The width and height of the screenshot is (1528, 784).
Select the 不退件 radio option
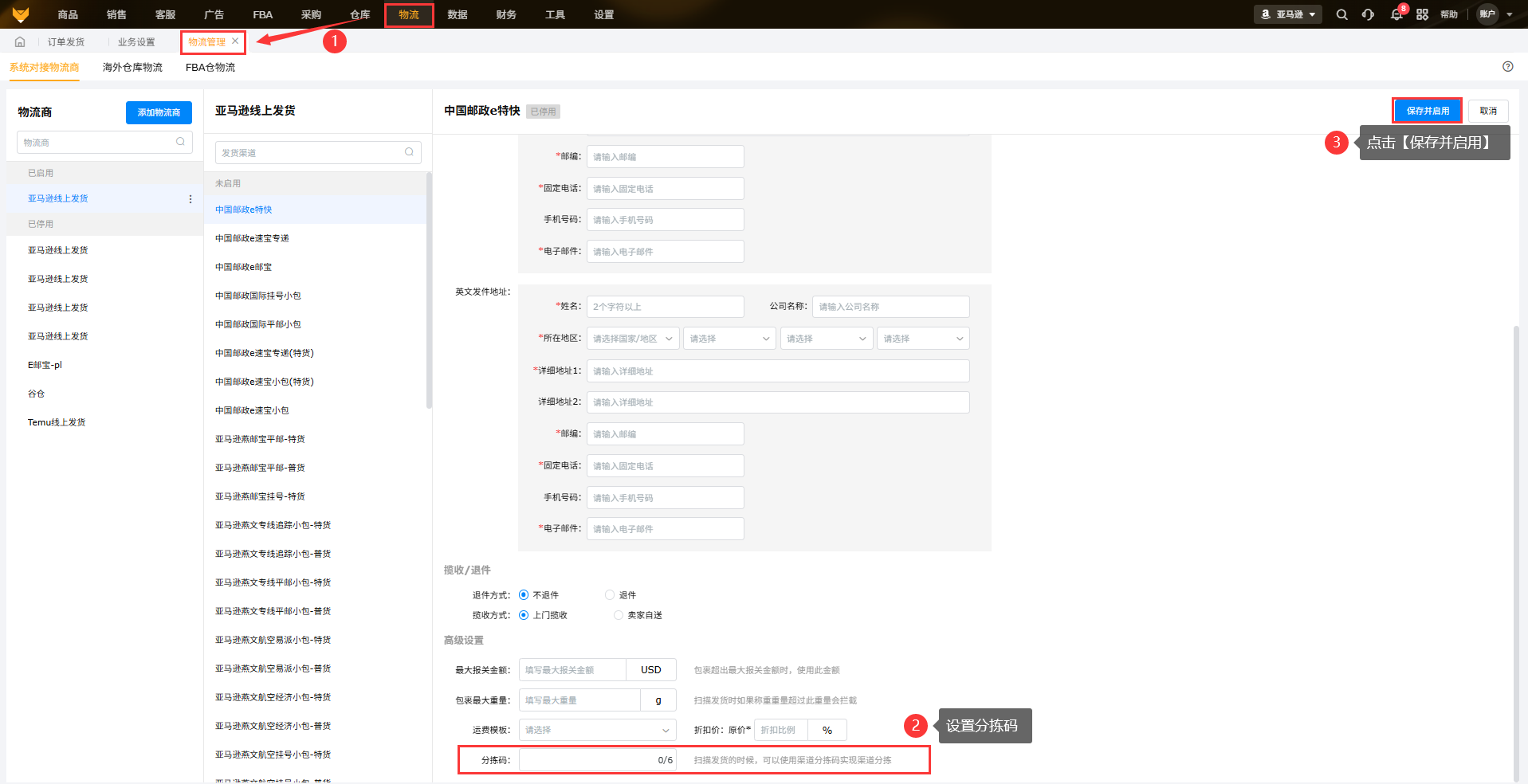coord(524,595)
